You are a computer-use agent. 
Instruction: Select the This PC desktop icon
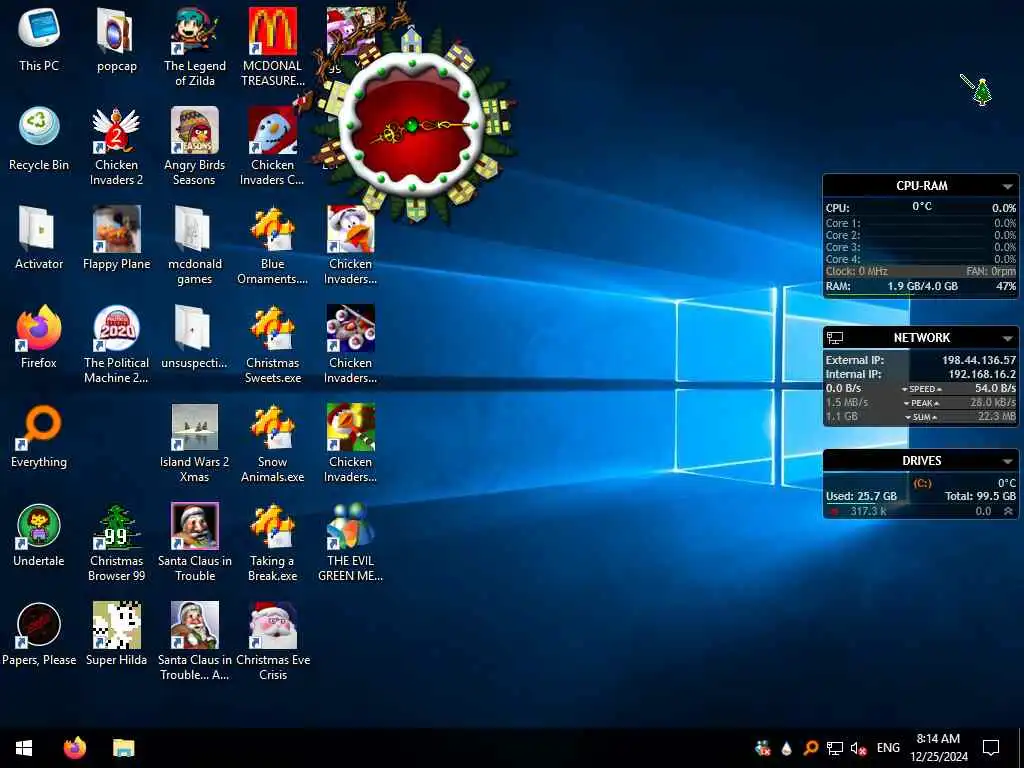coord(39,39)
